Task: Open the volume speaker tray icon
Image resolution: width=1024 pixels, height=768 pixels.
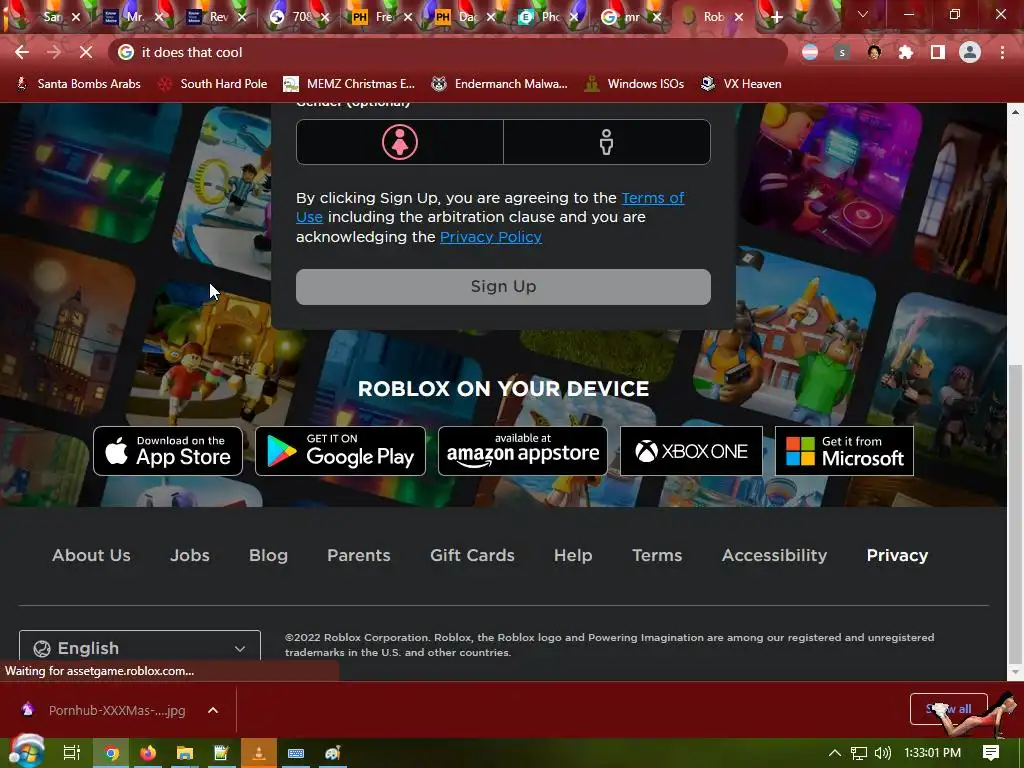Action: 882,753
